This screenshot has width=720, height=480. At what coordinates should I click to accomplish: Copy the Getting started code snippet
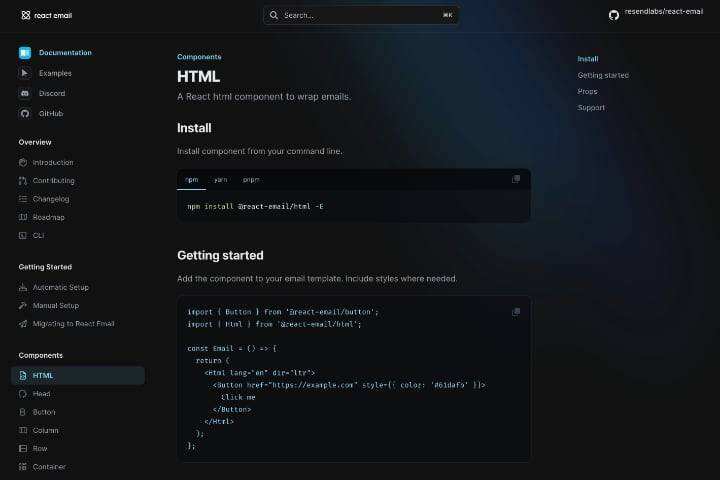pyautogui.click(x=516, y=311)
